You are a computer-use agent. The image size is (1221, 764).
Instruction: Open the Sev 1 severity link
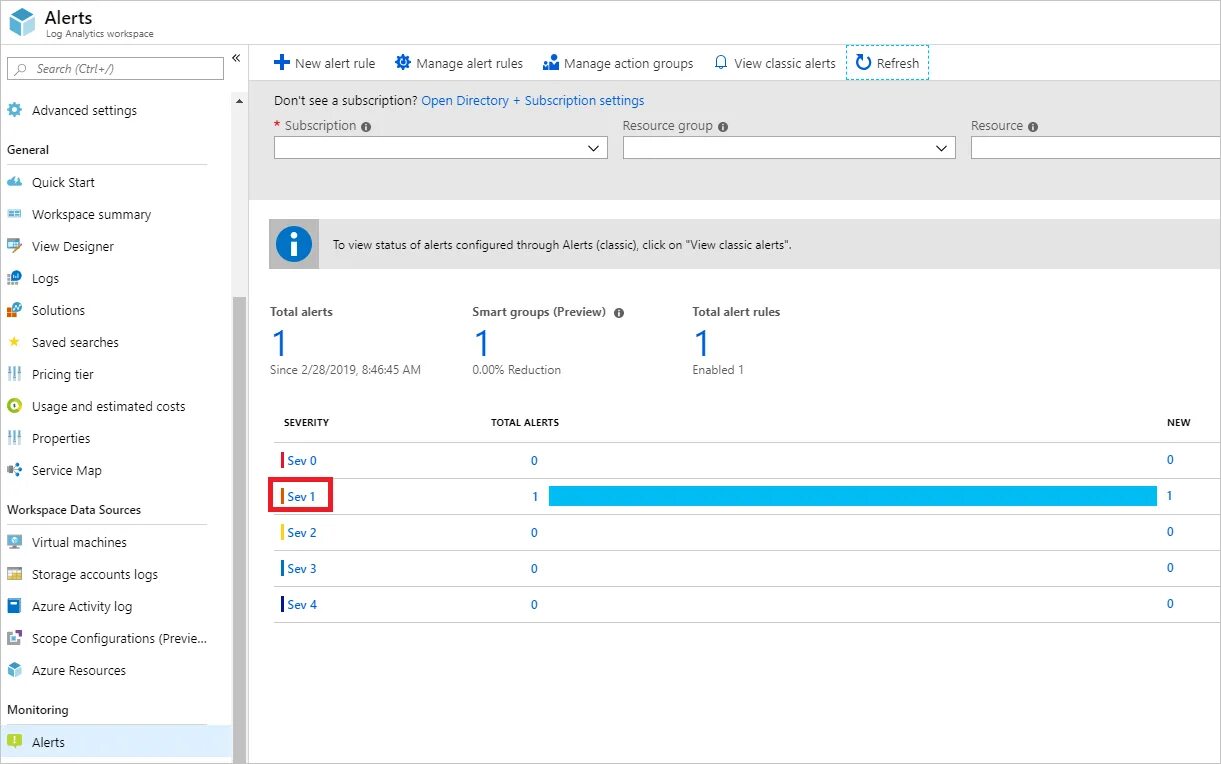point(301,496)
